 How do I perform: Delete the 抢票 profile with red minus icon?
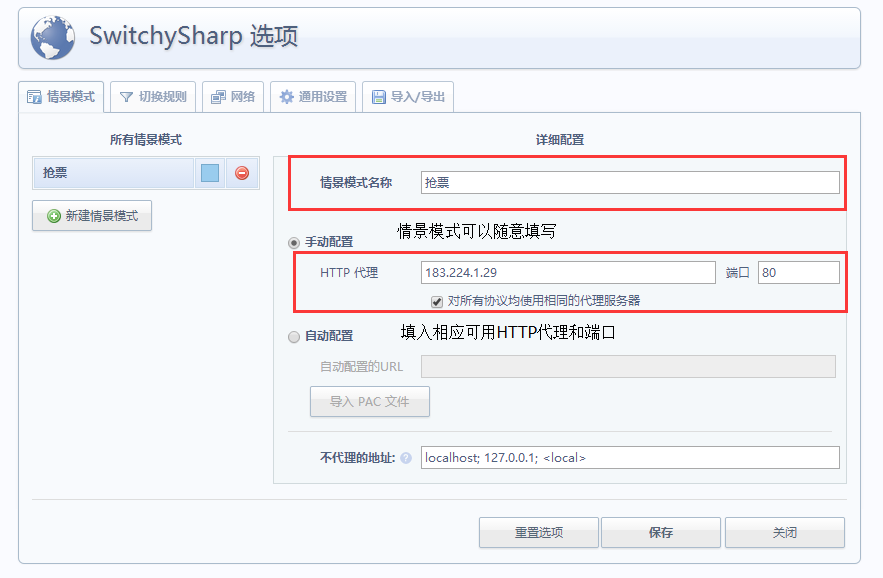click(x=242, y=173)
